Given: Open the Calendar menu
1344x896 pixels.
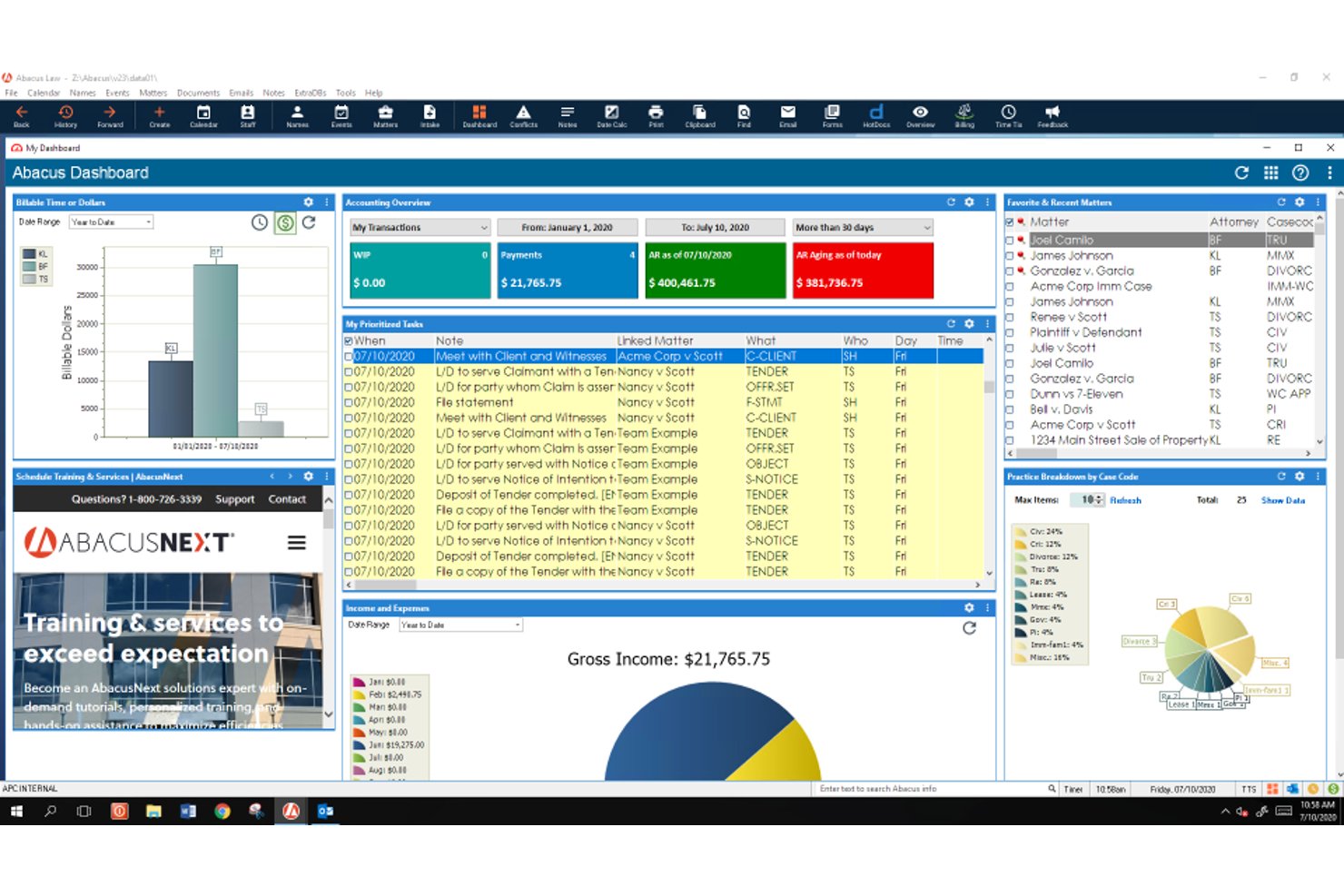Looking at the screenshot, I should tap(44, 93).
